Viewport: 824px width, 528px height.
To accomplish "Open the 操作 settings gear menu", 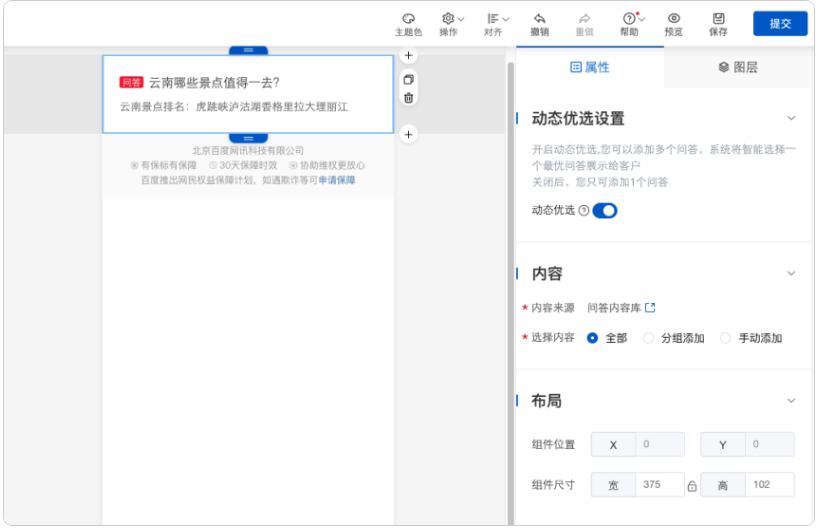I will click(451, 25).
